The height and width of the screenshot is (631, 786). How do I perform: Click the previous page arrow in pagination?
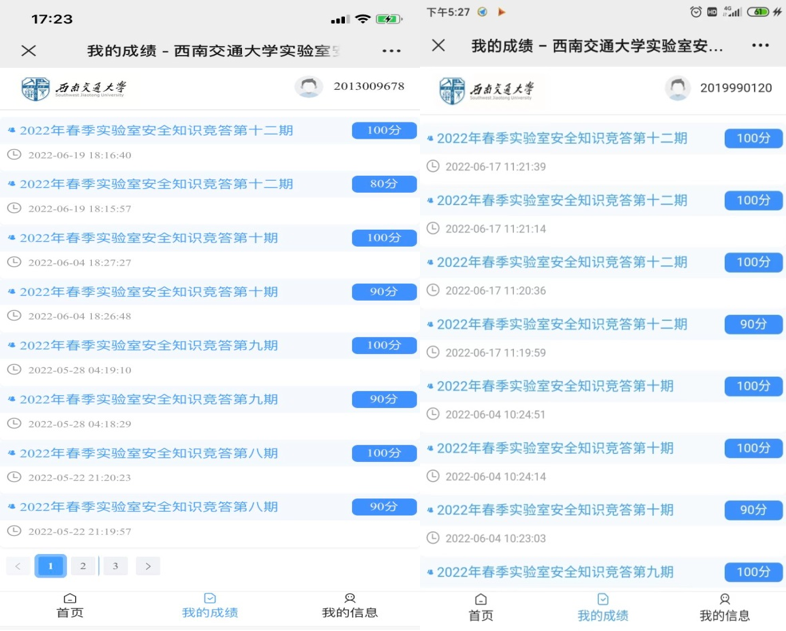pyautogui.click(x=18, y=566)
